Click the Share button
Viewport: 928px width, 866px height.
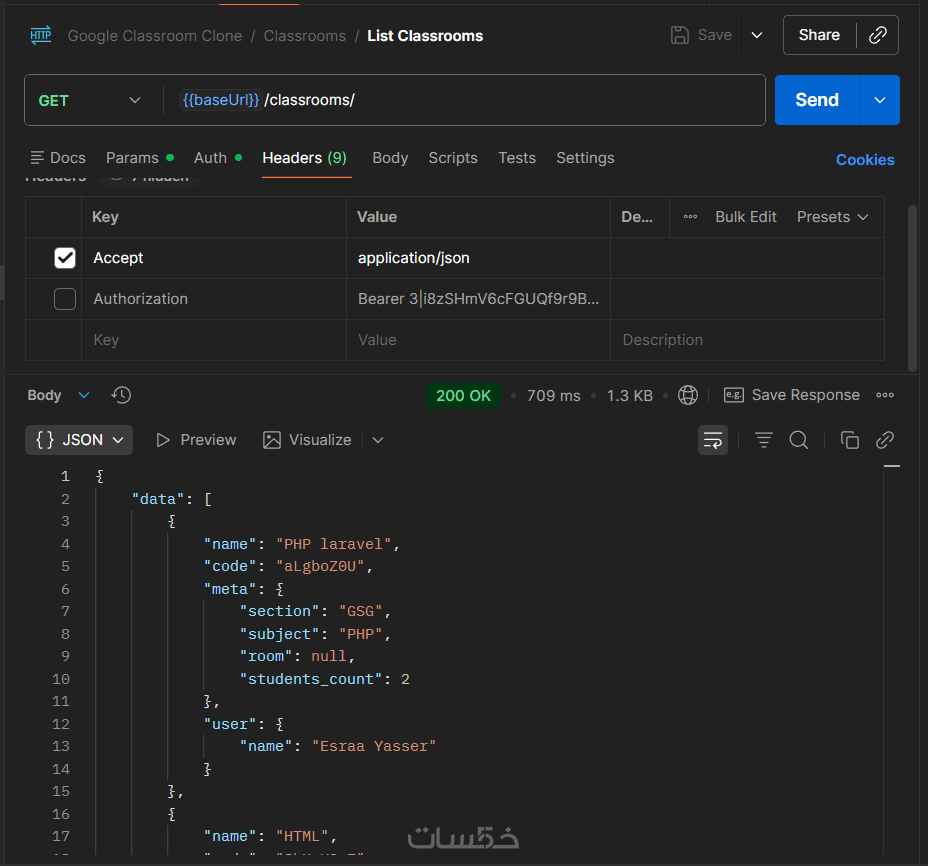coord(819,35)
